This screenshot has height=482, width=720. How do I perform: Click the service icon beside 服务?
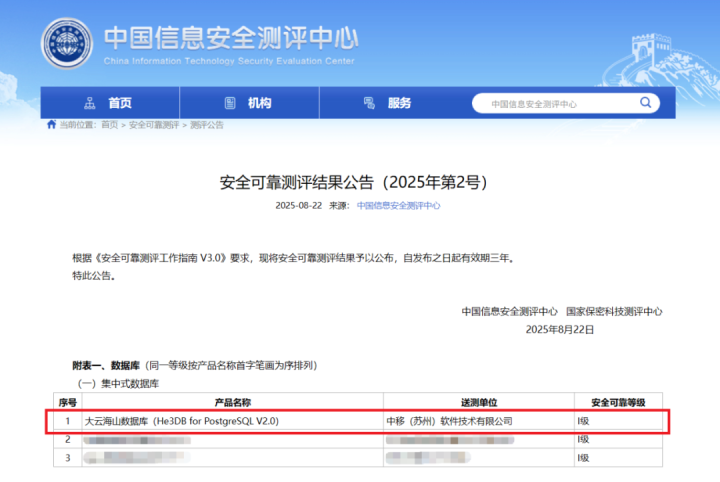point(369,103)
